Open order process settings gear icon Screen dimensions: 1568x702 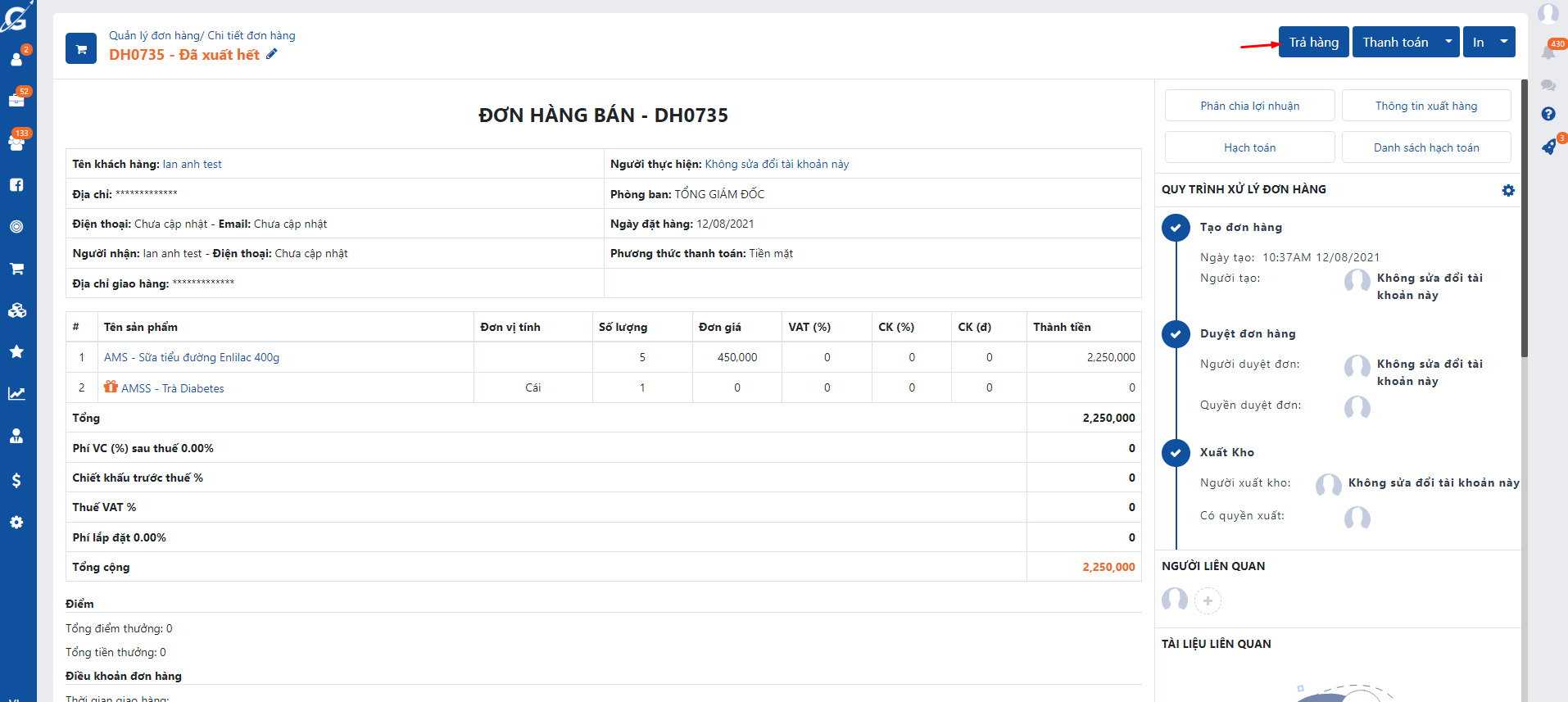pyautogui.click(x=1507, y=190)
